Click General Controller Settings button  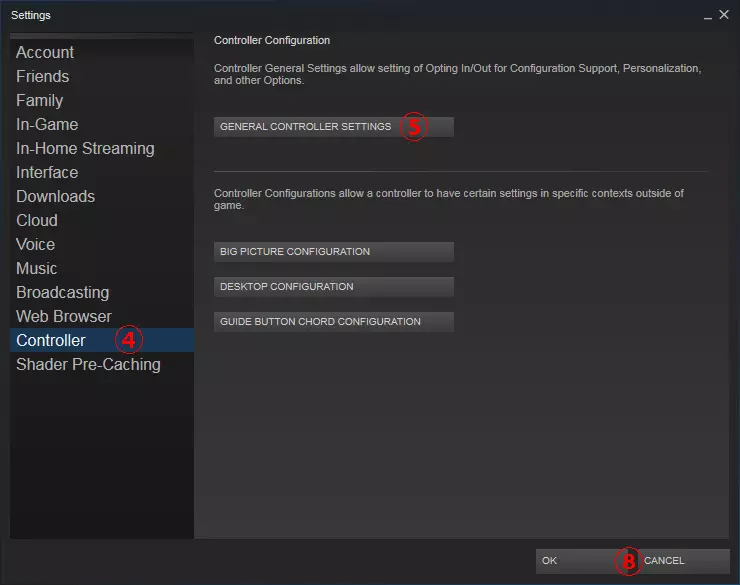[334, 127]
